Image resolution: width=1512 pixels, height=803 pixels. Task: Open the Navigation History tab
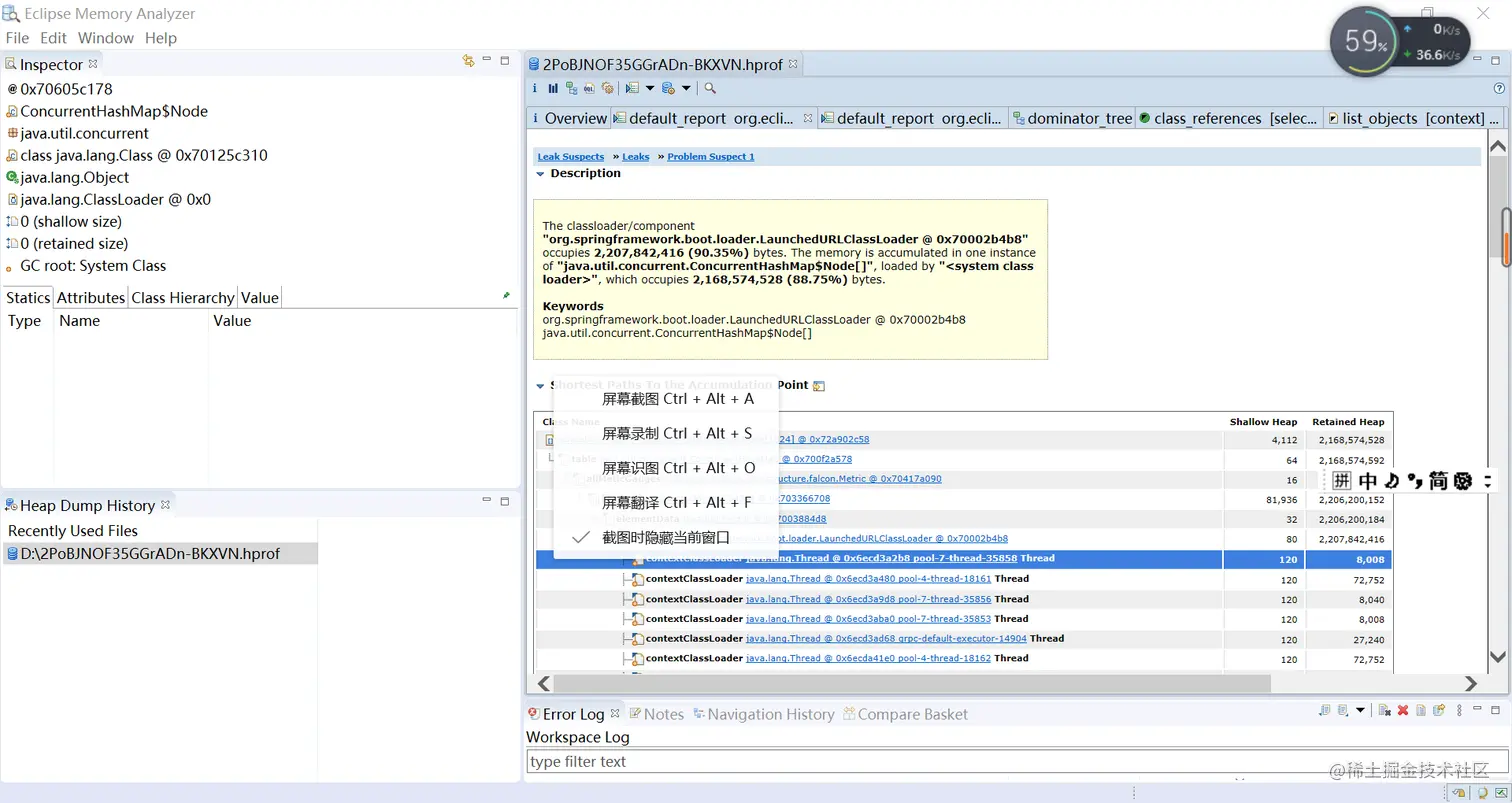tap(762, 714)
